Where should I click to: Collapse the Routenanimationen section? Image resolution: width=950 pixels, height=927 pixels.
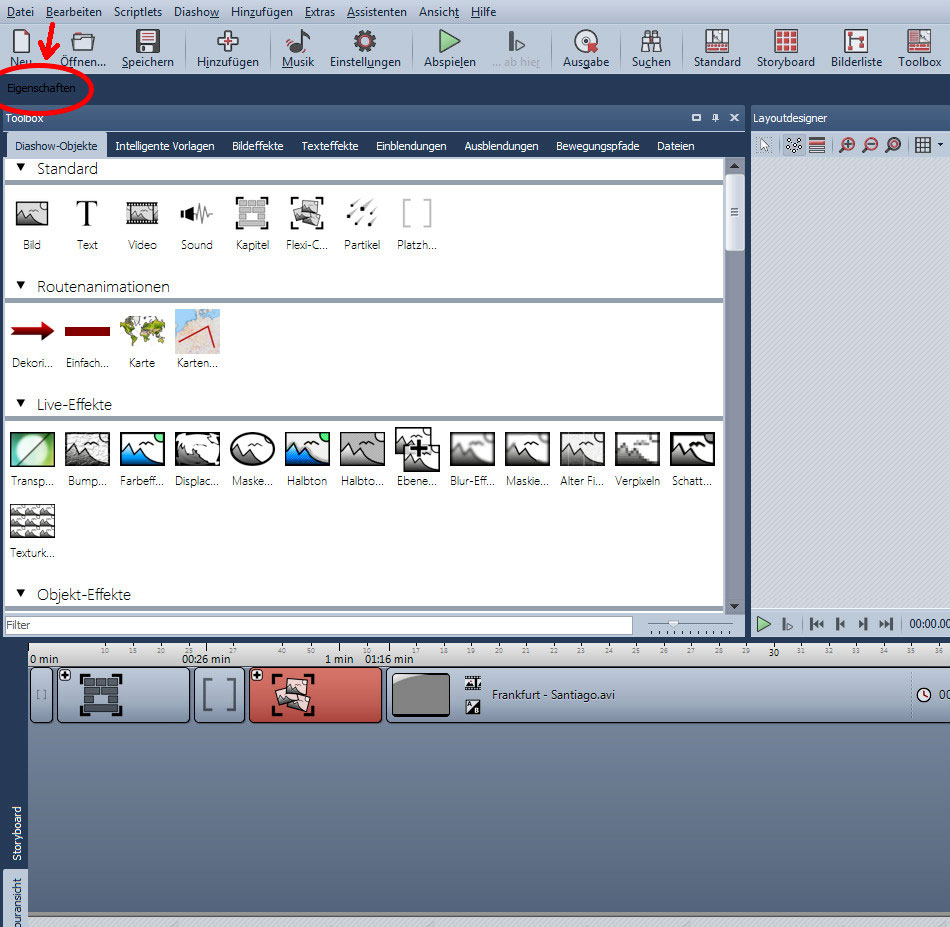(21, 286)
